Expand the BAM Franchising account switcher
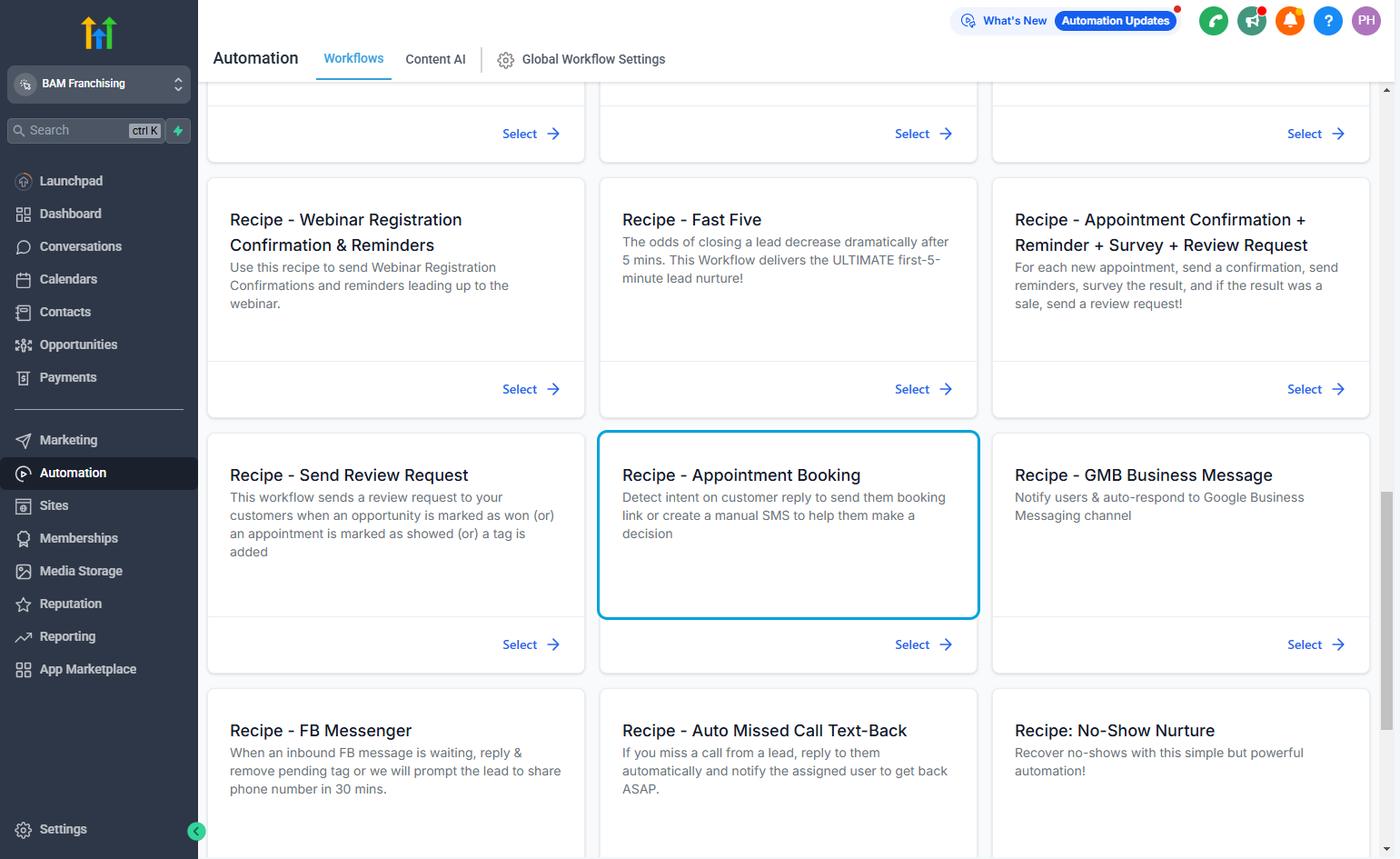 click(x=99, y=84)
